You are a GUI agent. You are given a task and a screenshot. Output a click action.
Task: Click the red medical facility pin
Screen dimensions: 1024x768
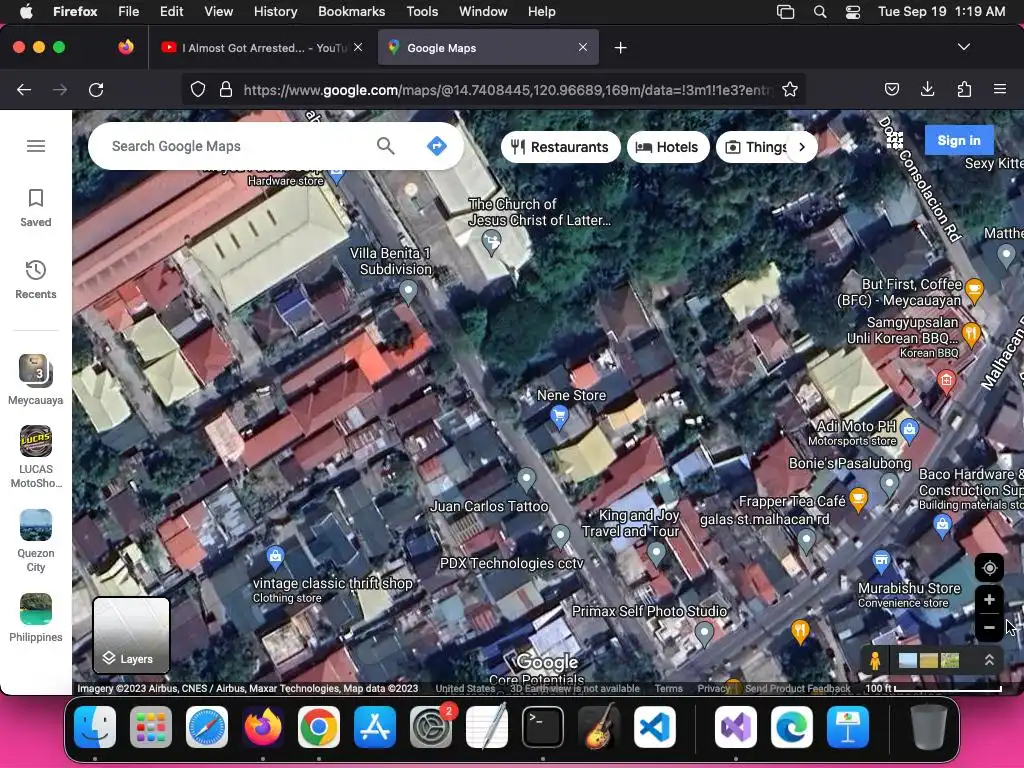[946, 379]
